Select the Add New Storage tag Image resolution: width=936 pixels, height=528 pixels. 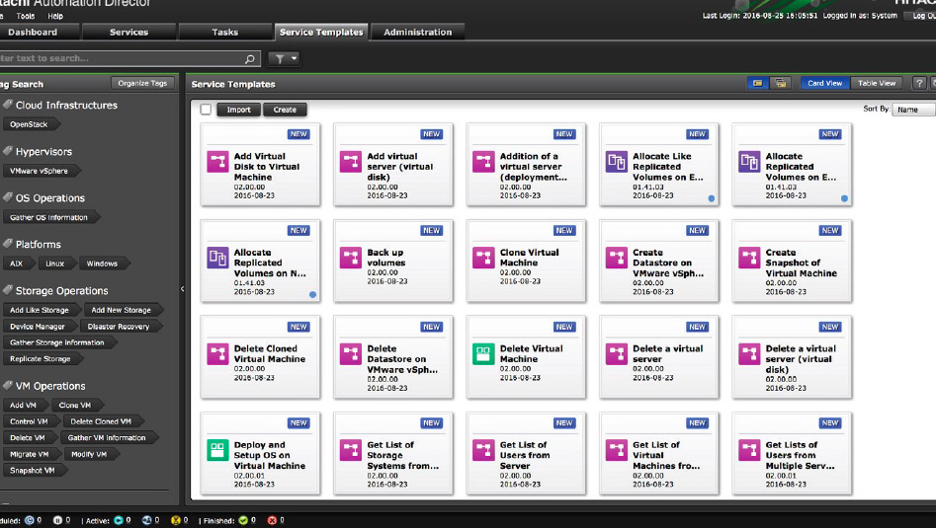[x=122, y=310]
